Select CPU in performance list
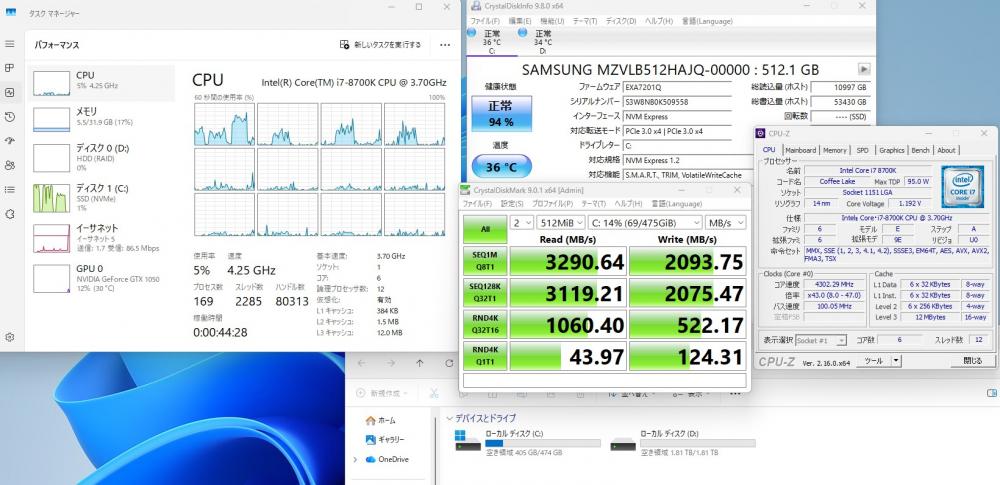Viewport: 1000px width, 485px height. point(101,83)
